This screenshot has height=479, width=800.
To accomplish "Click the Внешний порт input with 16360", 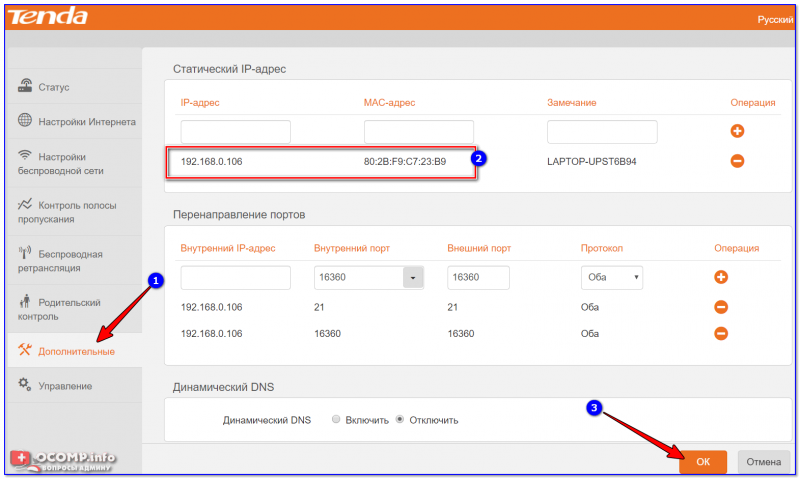I will 478,278.
